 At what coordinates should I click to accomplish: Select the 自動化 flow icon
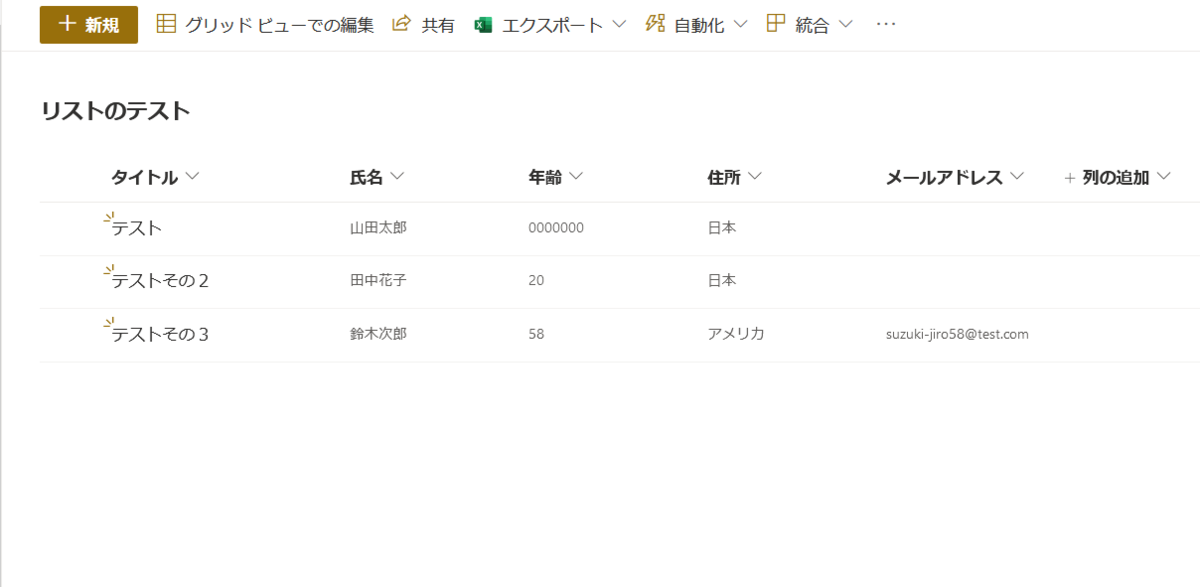coord(655,23)
